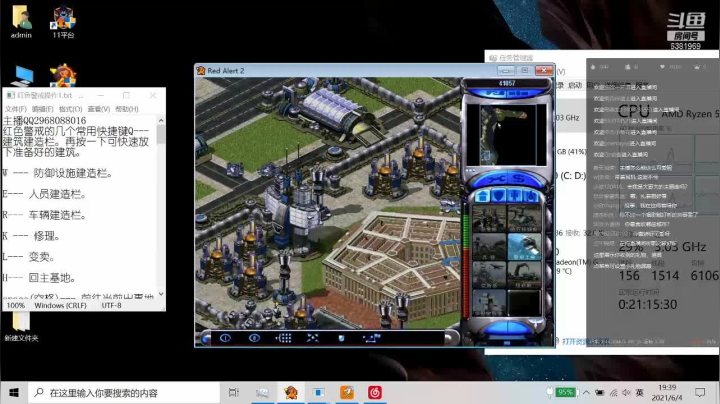Click the line '主播QQ2968088016' in Notepad

coord(45,121)
